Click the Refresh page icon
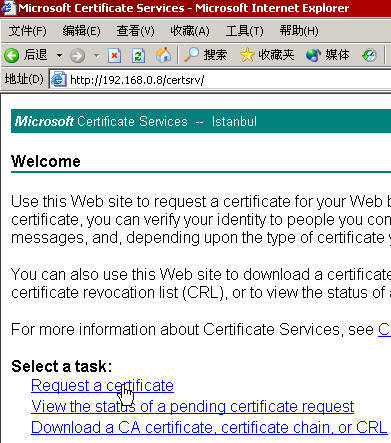391x443 pixels. 138,56
